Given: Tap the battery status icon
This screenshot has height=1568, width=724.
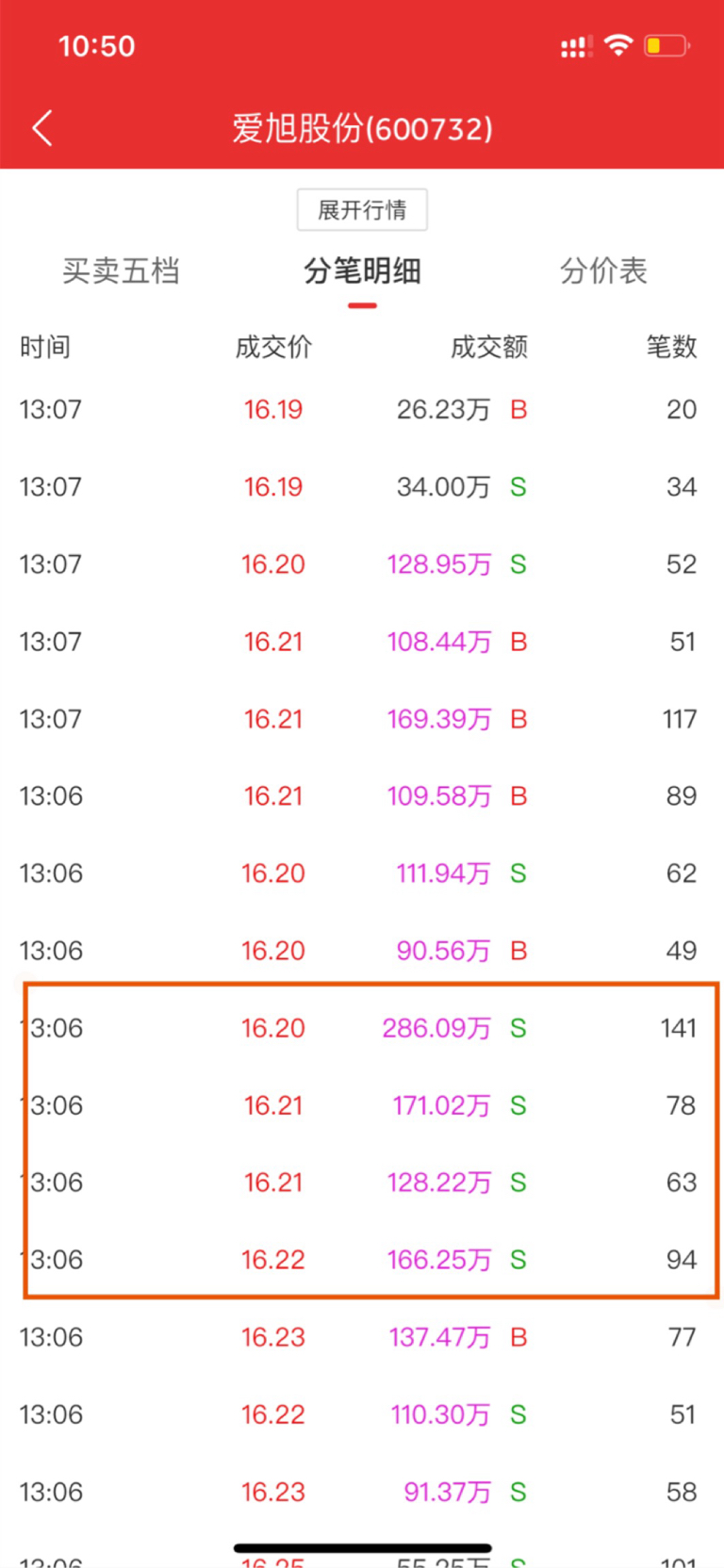Looking at the screenshot, I should coord(666,45).
